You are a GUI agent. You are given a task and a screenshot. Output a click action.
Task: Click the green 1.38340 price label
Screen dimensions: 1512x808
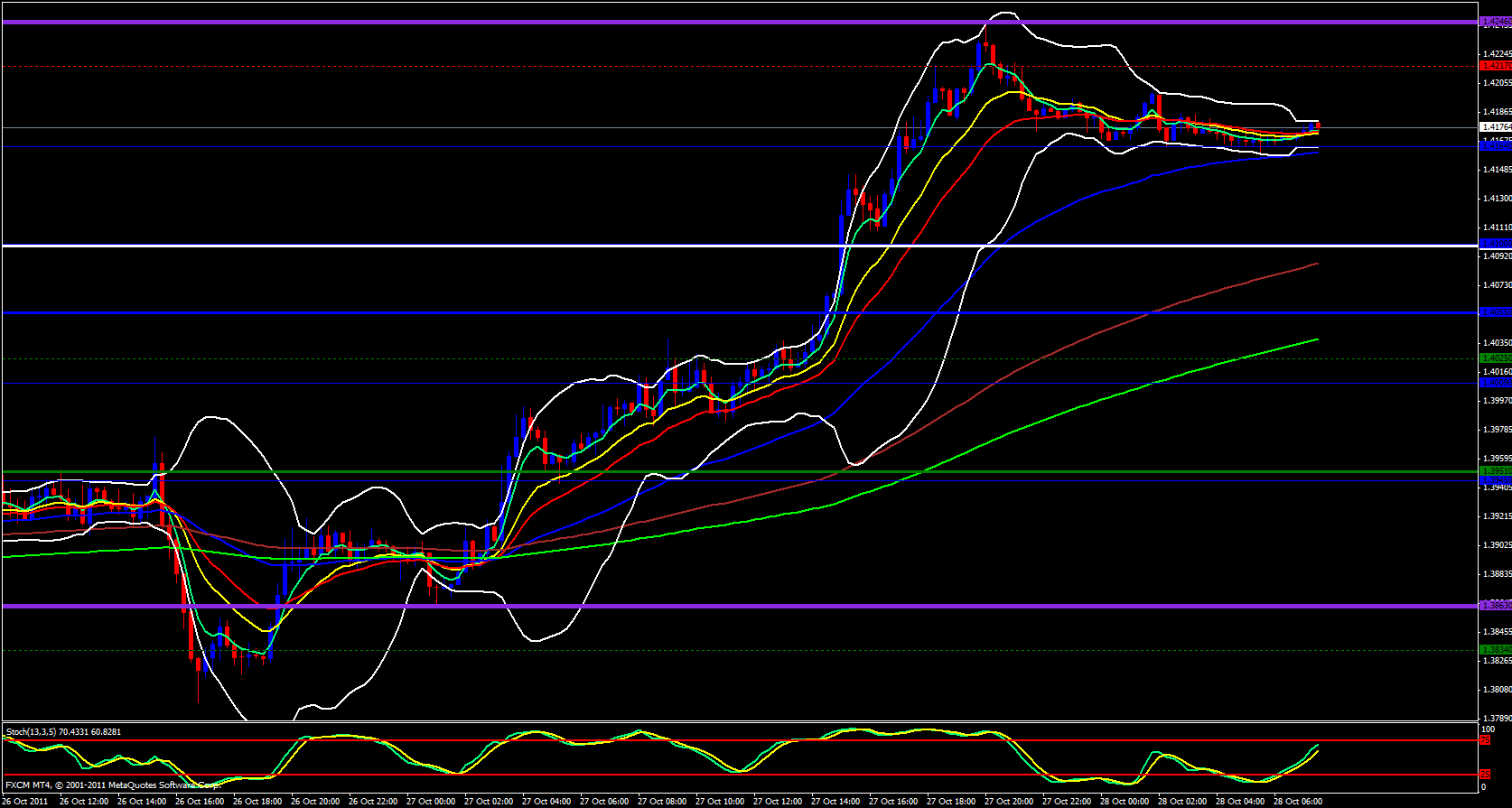1496,650
